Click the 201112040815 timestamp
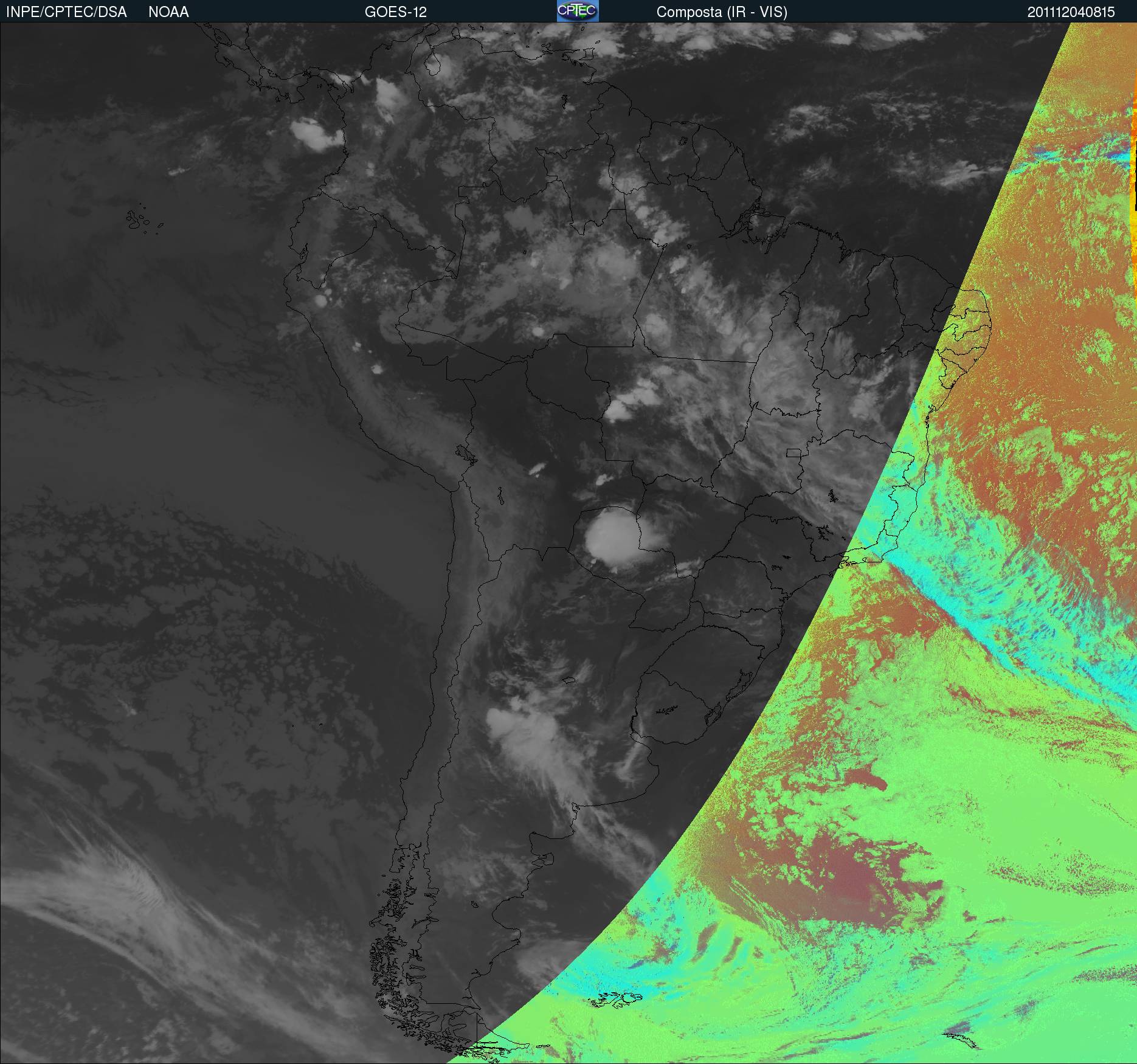This screenshot has width=1137, height=1064. (1071, 12)
